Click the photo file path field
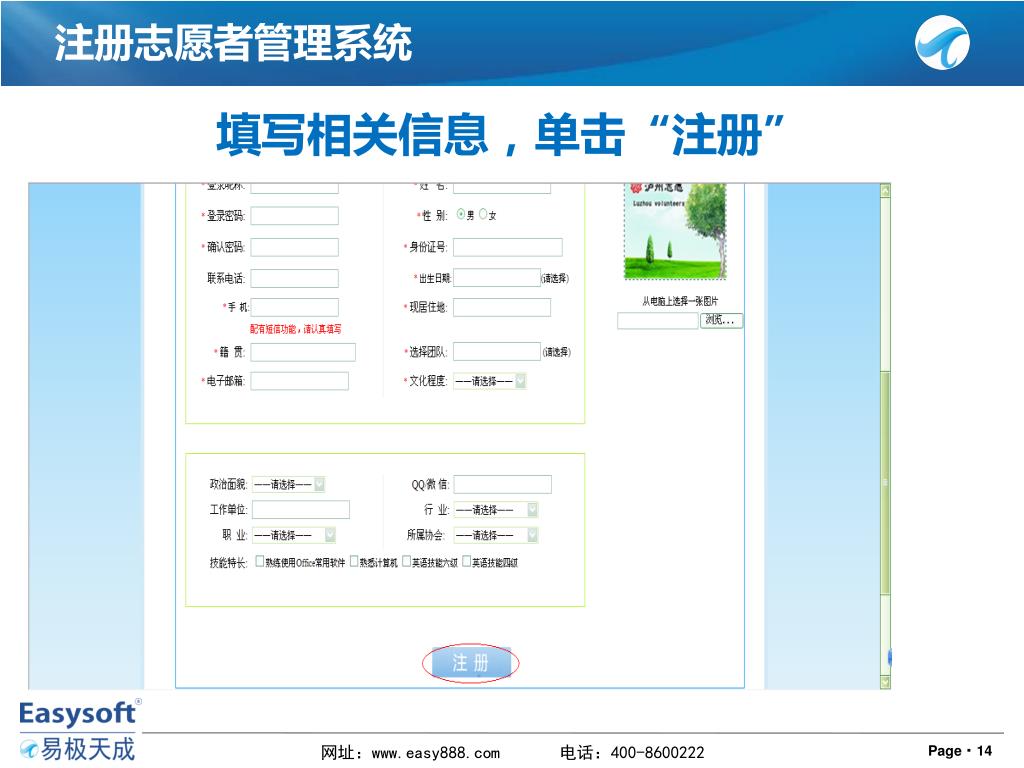This screenshot has height=768, width=1024. [x=658, y=321]
